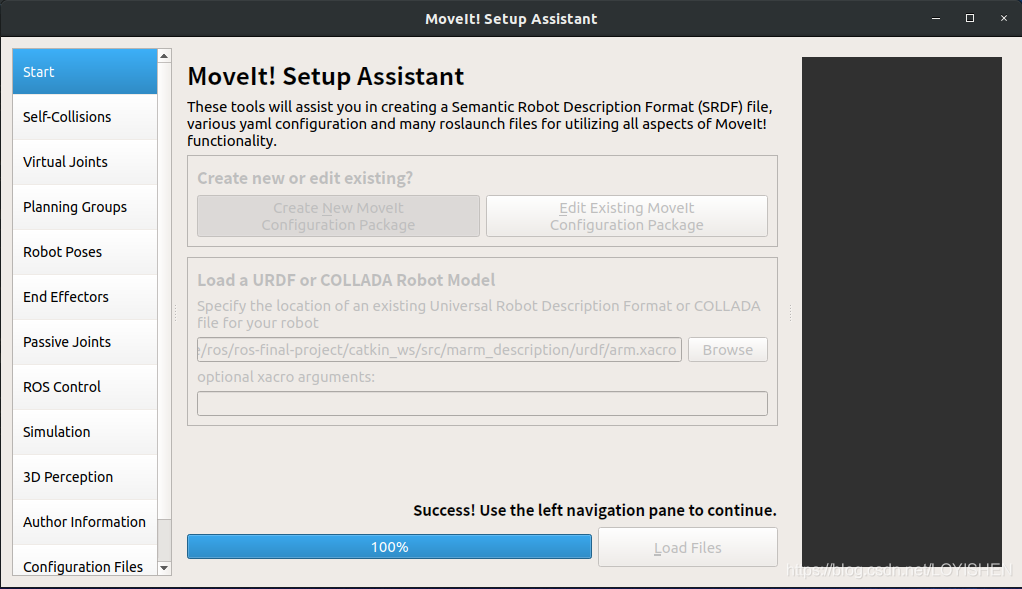Open the Self-Collisions page
This screenshot has height=589, width=1022.
coord(85,117)
